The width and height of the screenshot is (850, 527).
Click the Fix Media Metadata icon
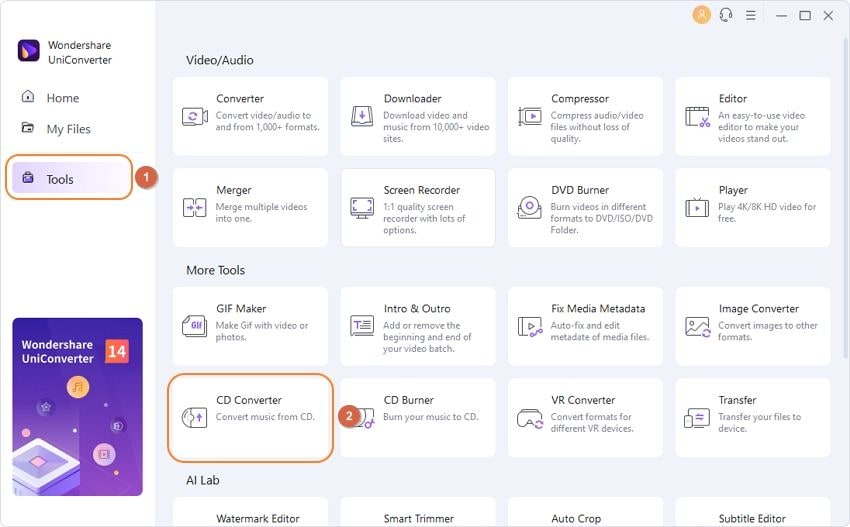tap(530, 326)
